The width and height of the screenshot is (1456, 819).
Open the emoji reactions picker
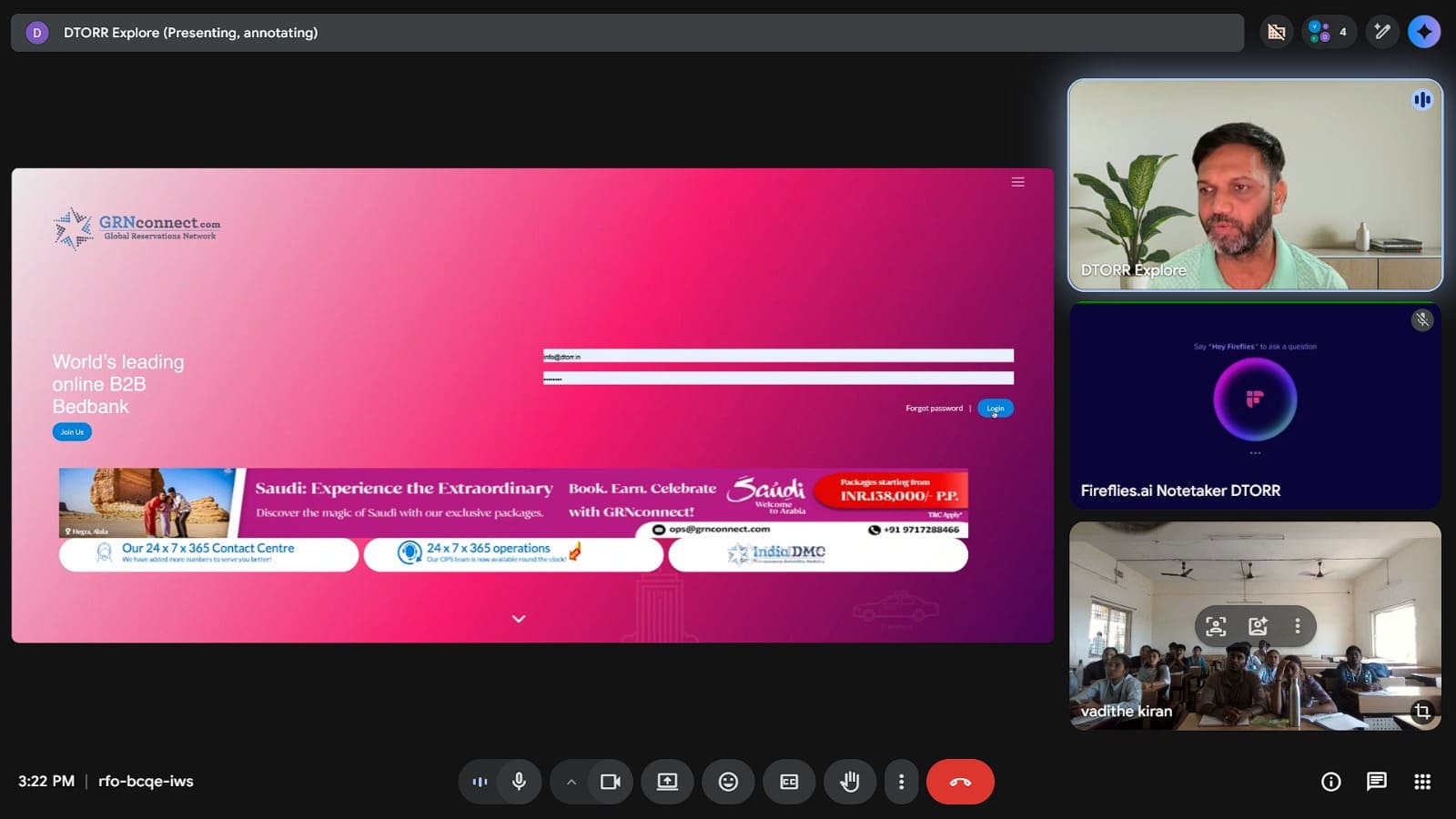(x=728, y=782)
